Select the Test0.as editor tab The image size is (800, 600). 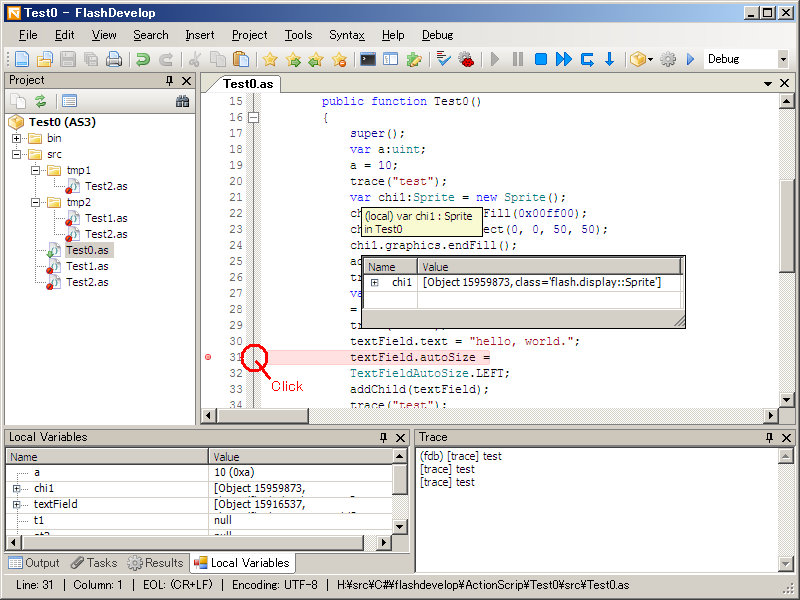coord(248,84)
